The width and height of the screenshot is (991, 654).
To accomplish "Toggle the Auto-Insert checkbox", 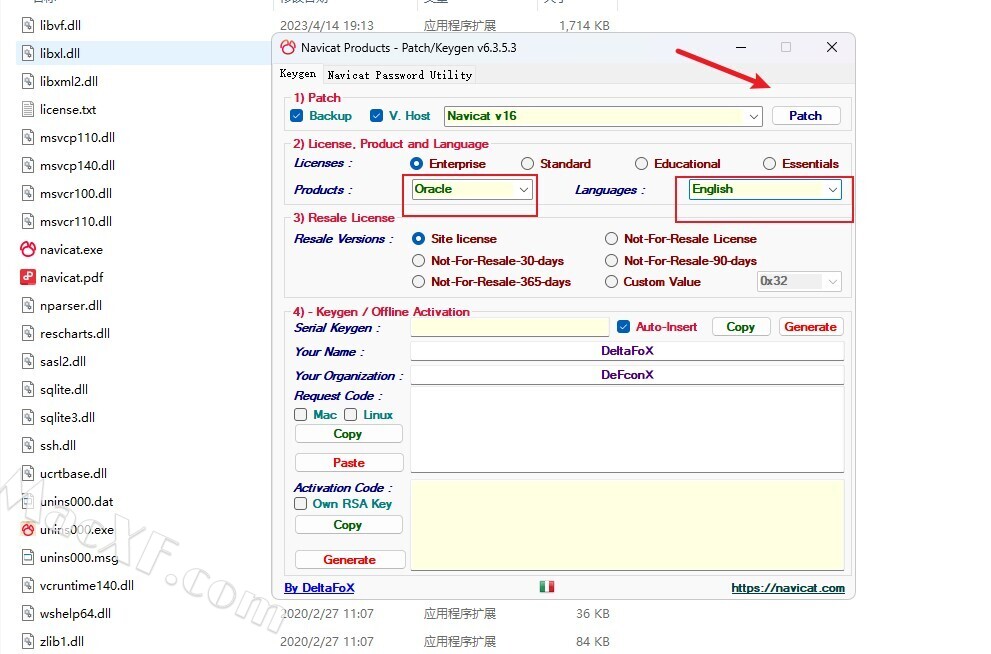I will (x=624, y=327).
